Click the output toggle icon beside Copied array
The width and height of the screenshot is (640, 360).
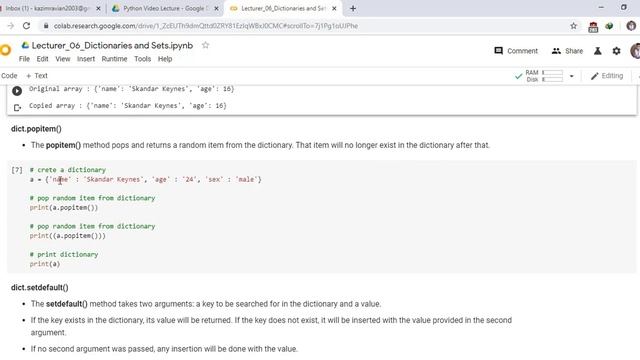[x=17, y=108]
